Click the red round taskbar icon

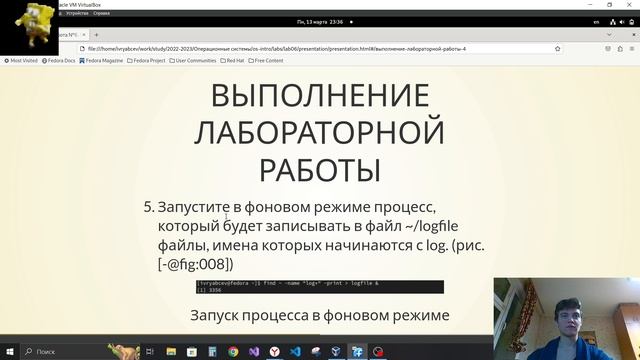pos(378,351)
